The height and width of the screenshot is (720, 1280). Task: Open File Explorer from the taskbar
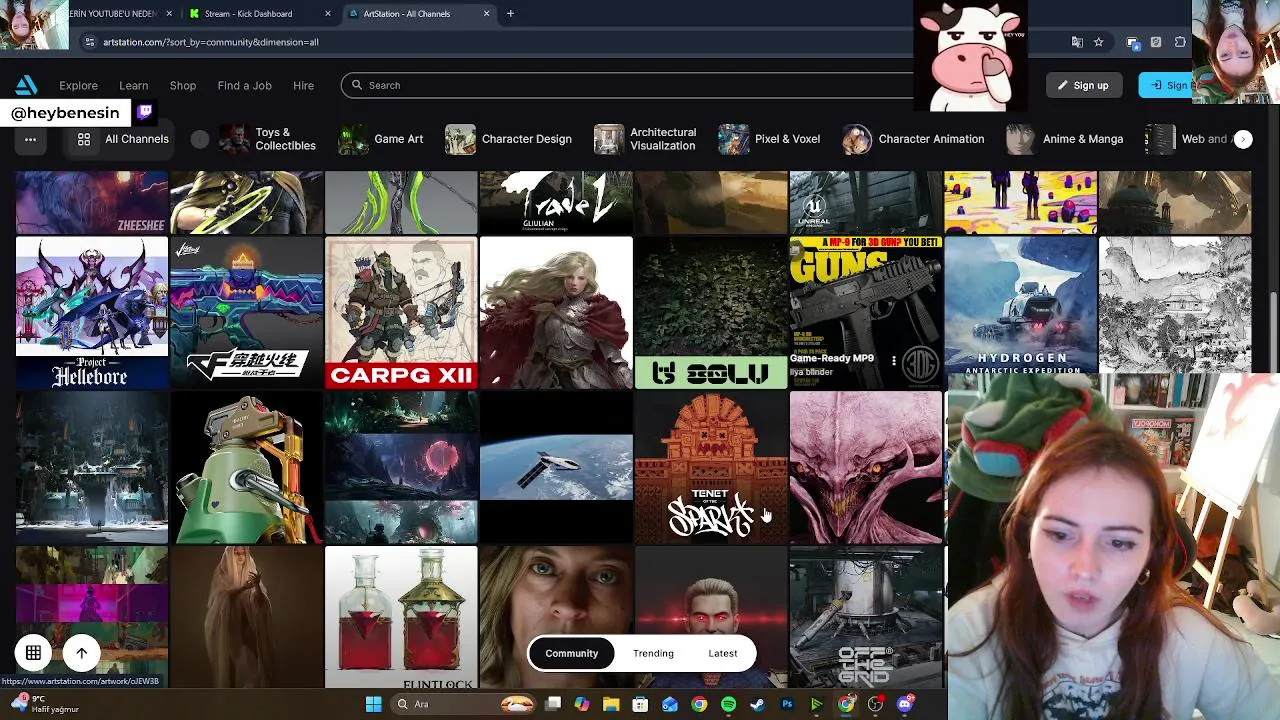pyautogui.click(x=611, y=704)
